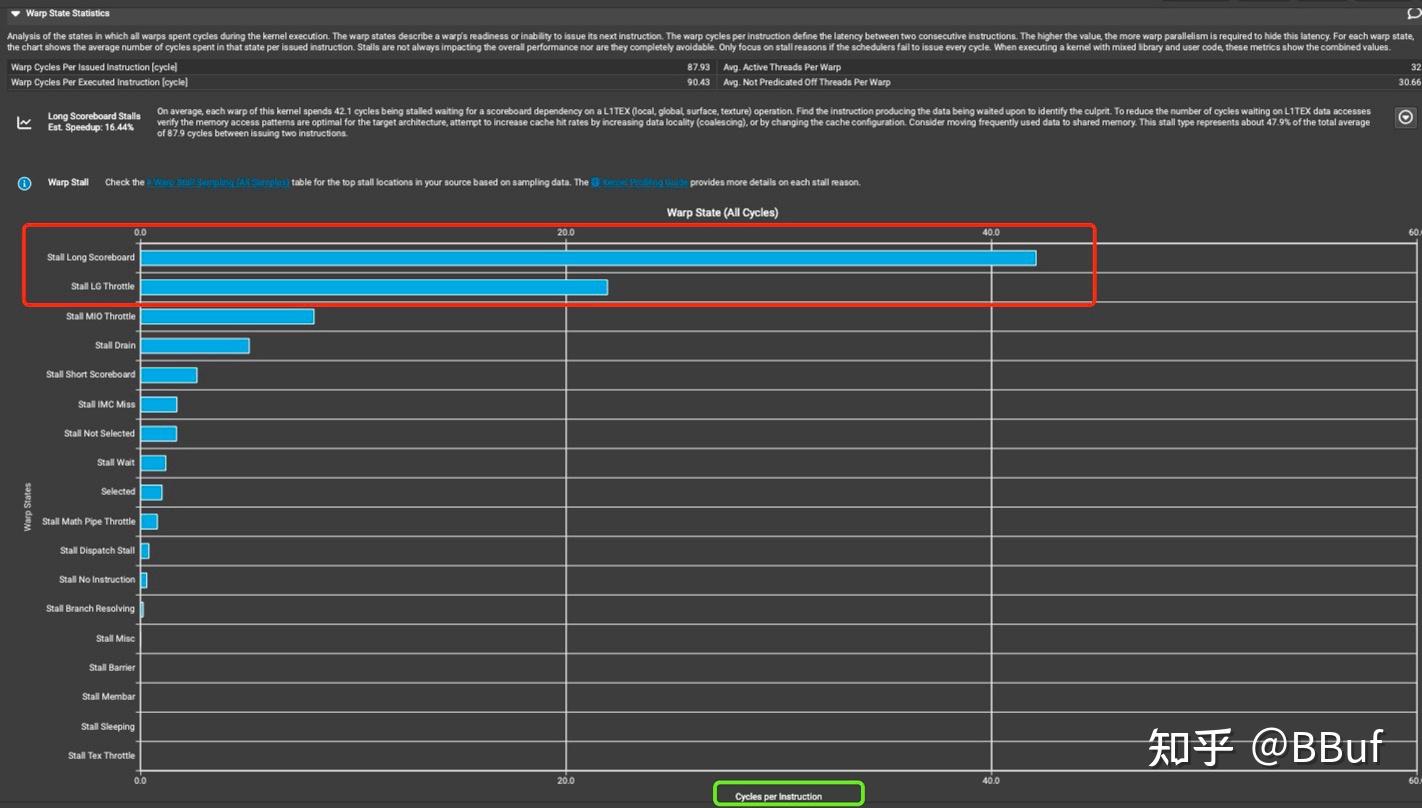Viewport: 1422px width, 808px height.
Task: Select the Stall LG Throttle bar
Action: pos(374,287)
